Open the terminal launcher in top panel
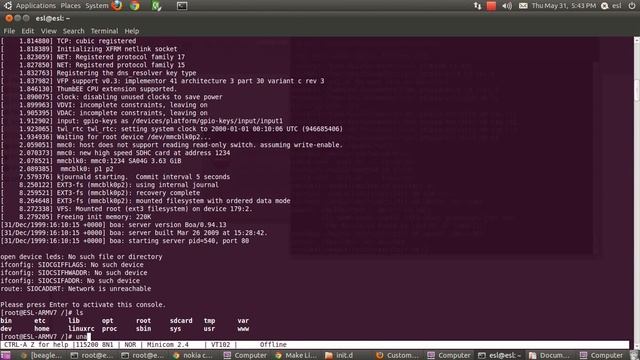Screen dimensions: 640x360 182,6
